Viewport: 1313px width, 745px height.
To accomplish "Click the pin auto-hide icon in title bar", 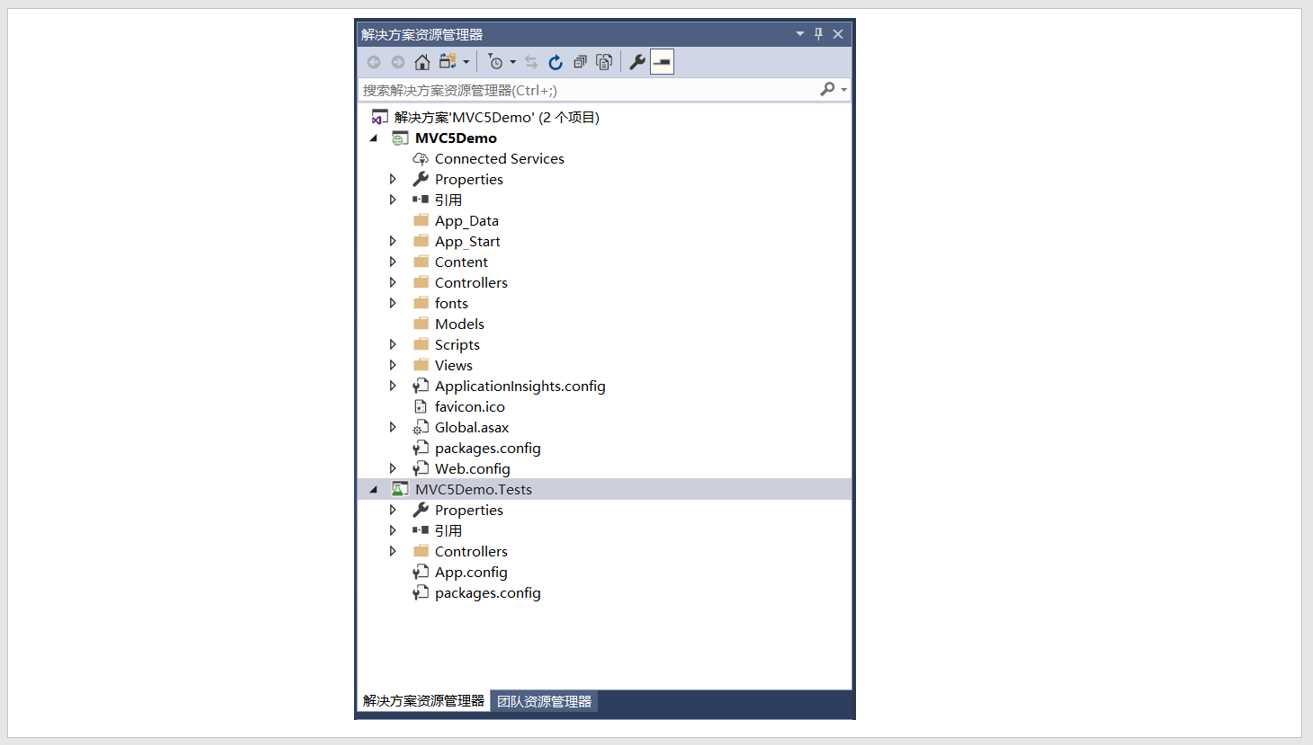I will coord(818,34).
